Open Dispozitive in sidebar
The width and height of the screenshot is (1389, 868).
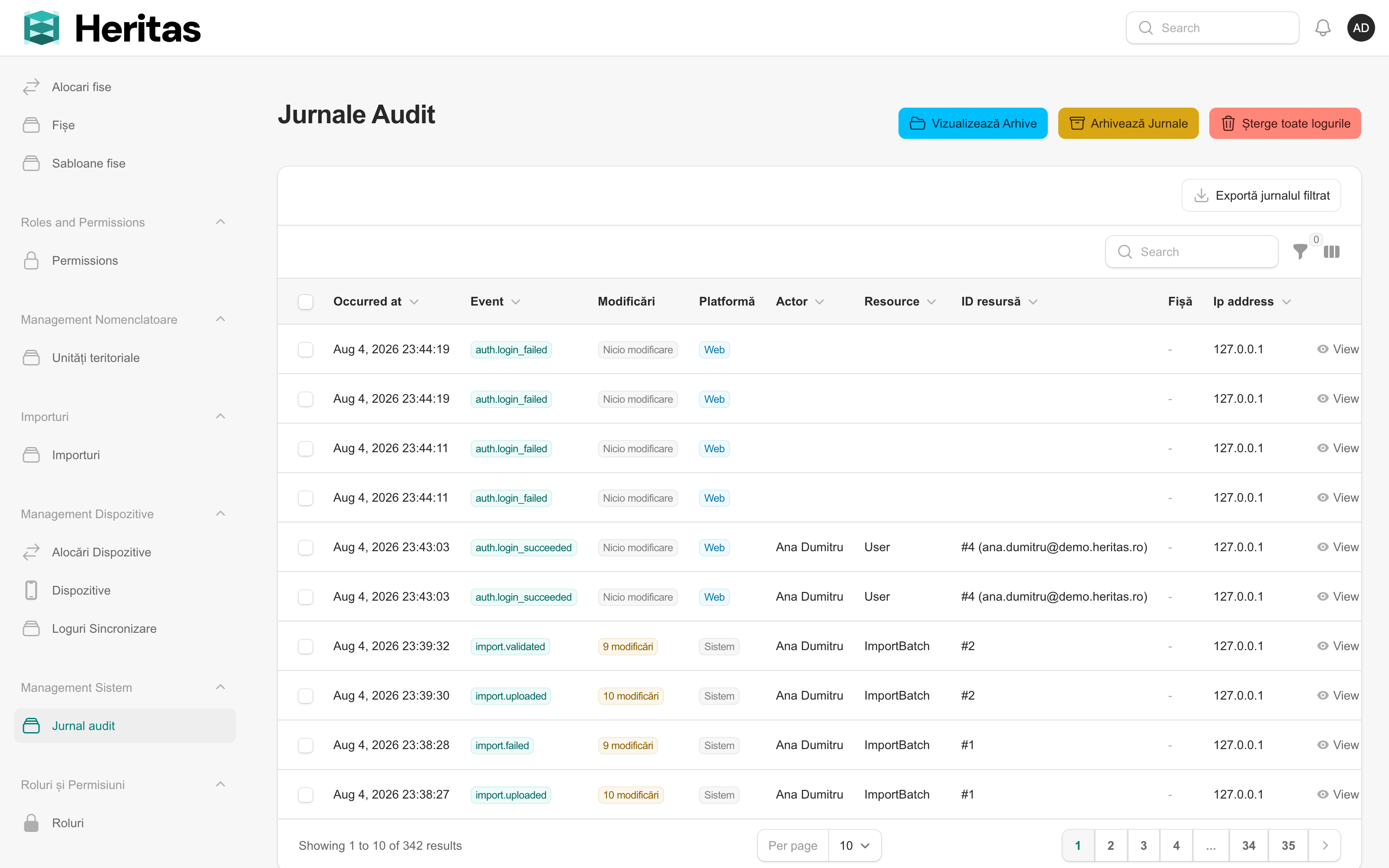point(125,590)
